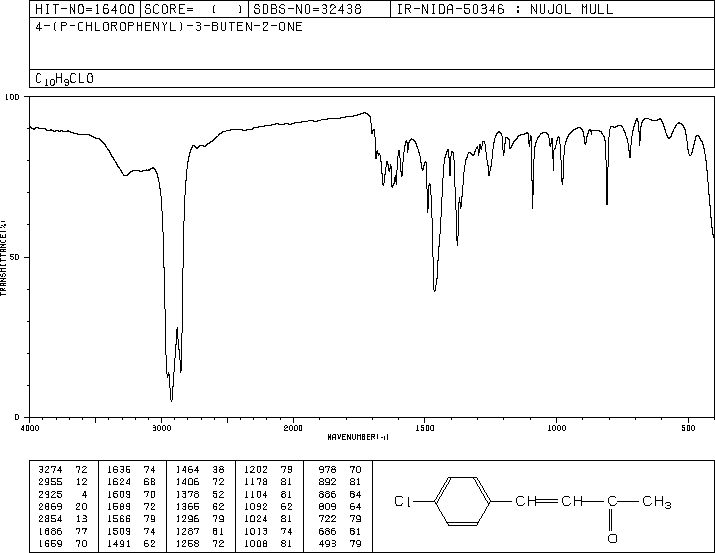This screenshot has width=715, height=553.
Task: Select peak table entry 2925
Action: [x=50, y=494]
